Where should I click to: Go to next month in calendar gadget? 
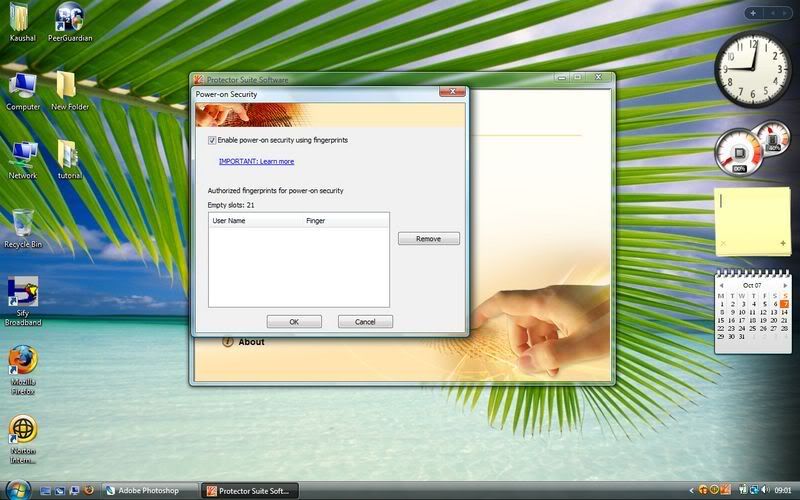tap(785, 285)
